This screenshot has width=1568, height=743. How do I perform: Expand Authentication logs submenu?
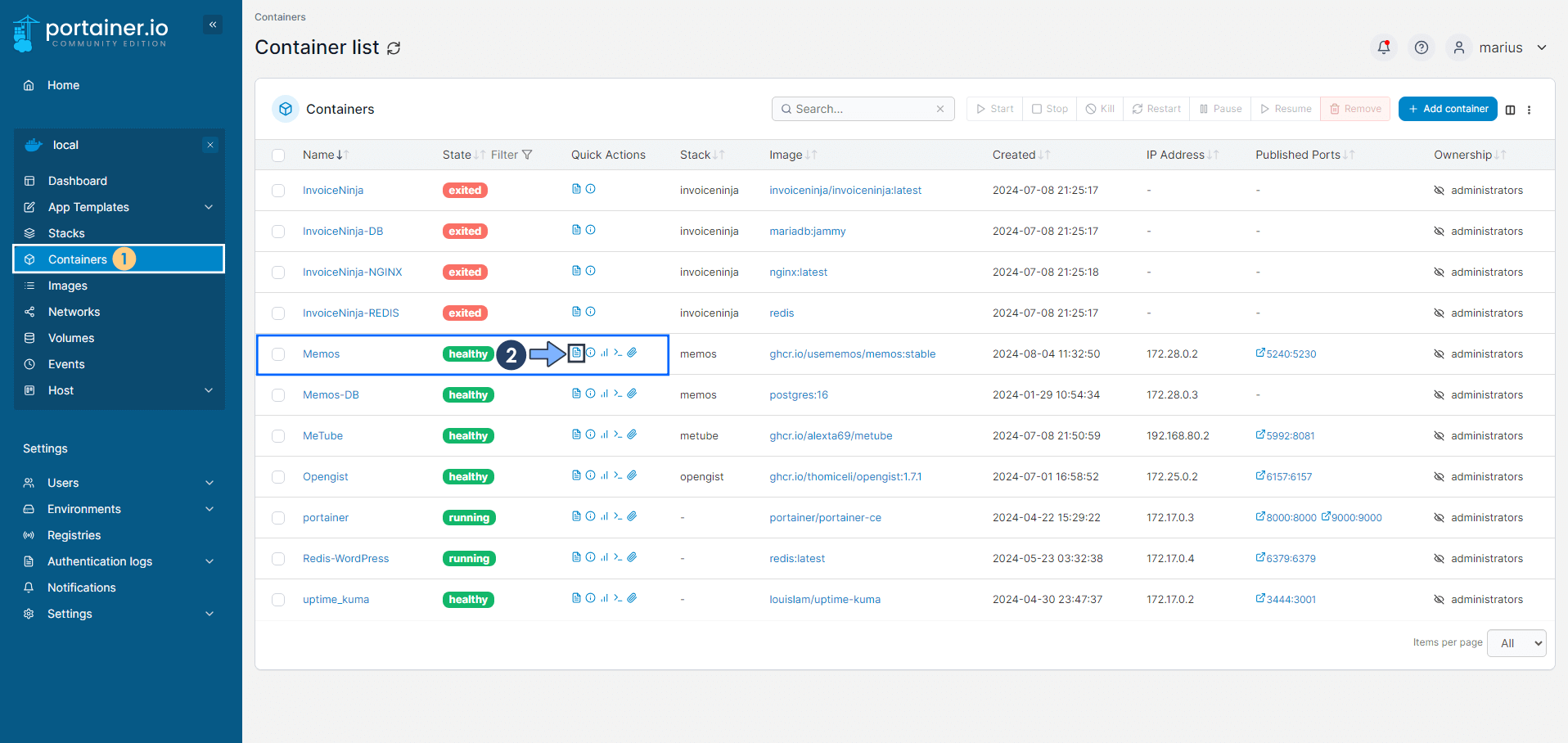(210, 561)
